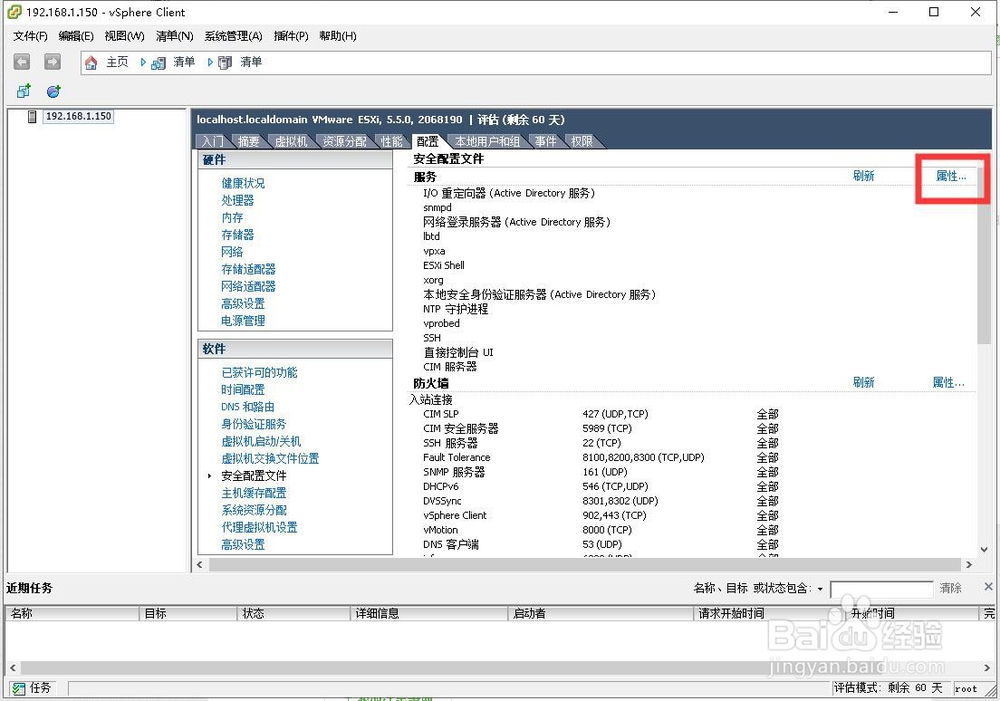The height and width of the screenshot is (701, 1000).
Task: Open 属性 for the 服务 section
Action: coord(951,176)
